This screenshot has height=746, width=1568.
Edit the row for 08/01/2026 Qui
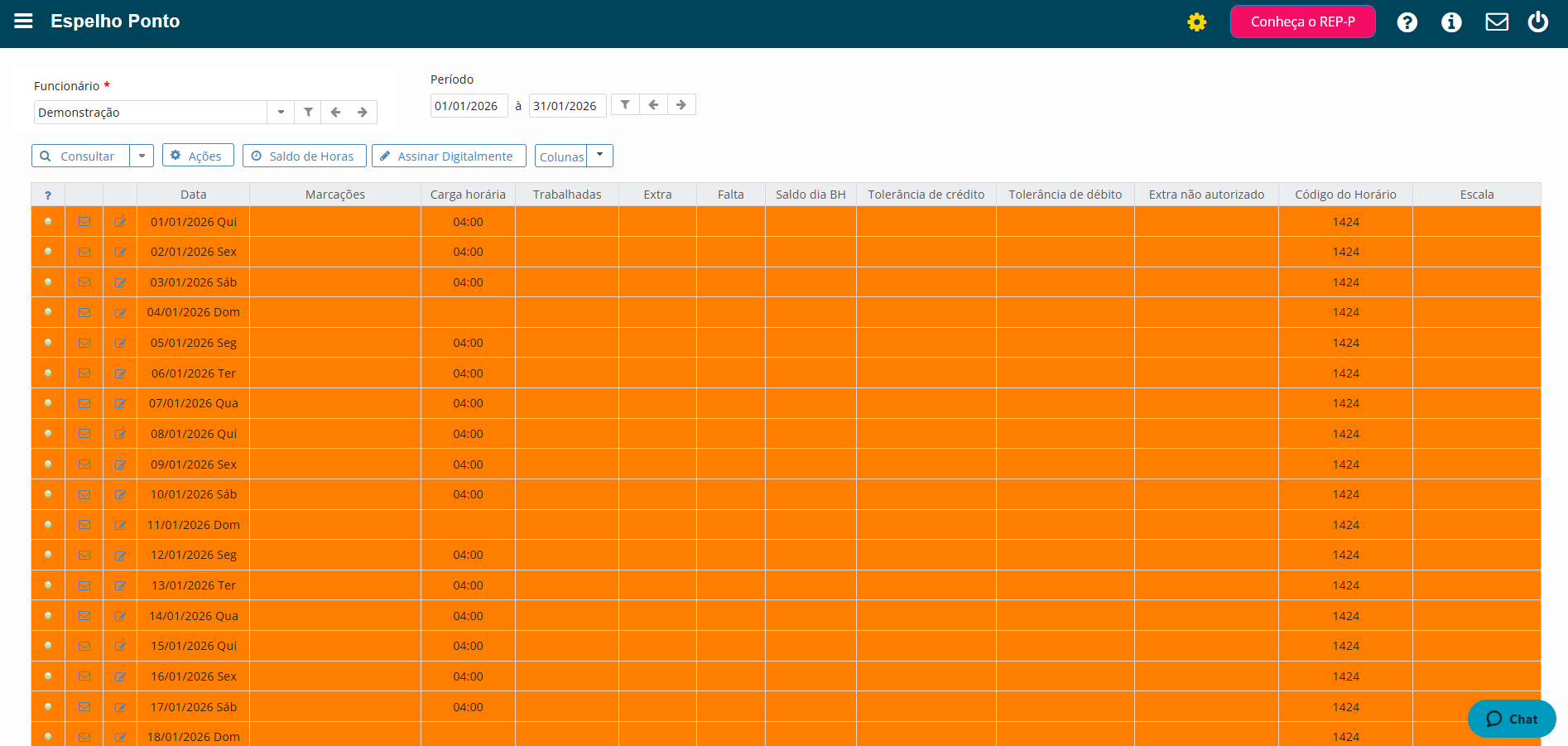click(120, 434)
